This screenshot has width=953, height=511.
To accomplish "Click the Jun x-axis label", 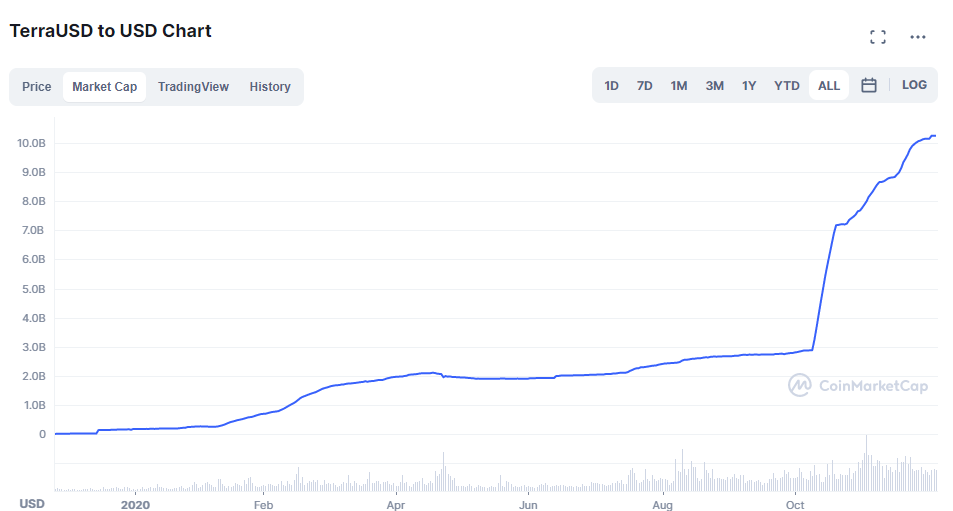I will (528, 505).
